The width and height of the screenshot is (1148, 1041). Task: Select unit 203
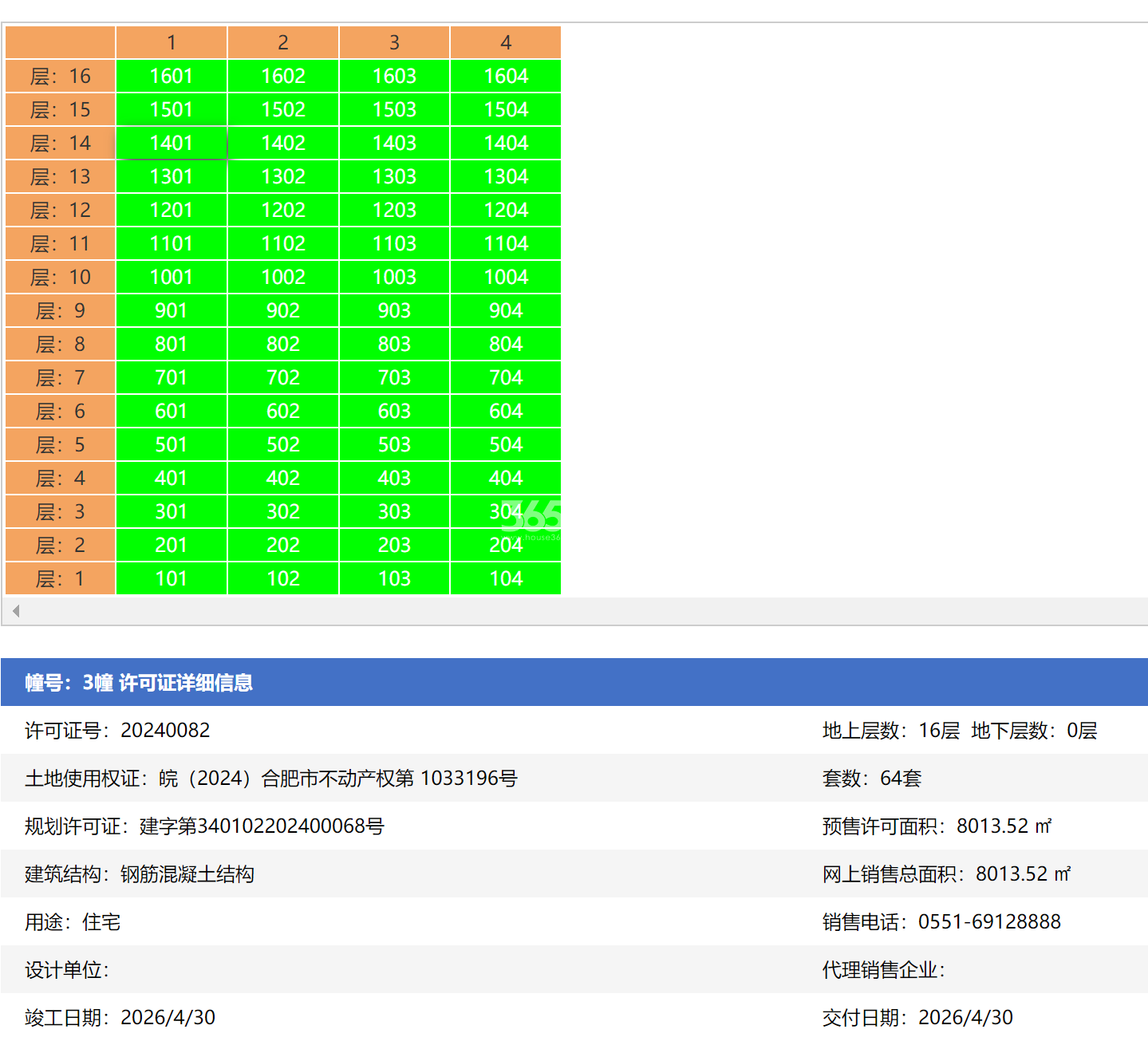click(395, 545)
